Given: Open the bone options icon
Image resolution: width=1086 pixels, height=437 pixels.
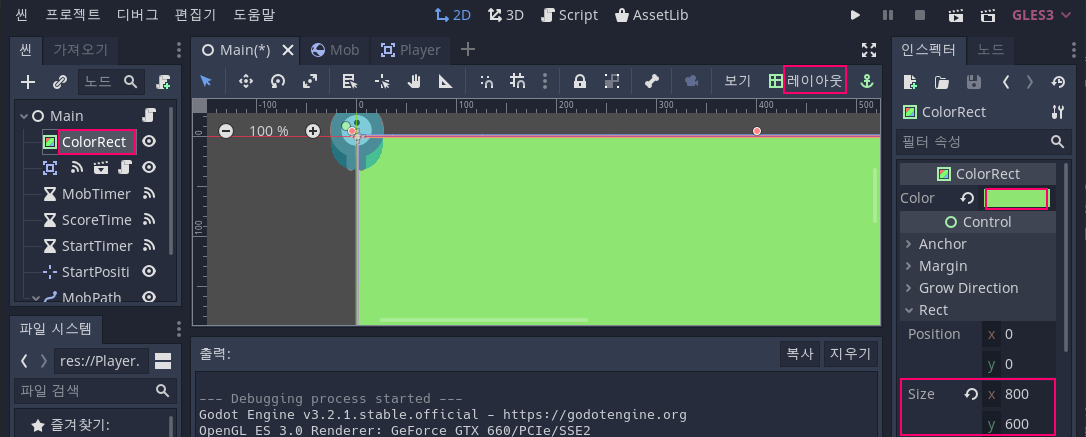Looking at the screenshot, I should tap(651, 81).
